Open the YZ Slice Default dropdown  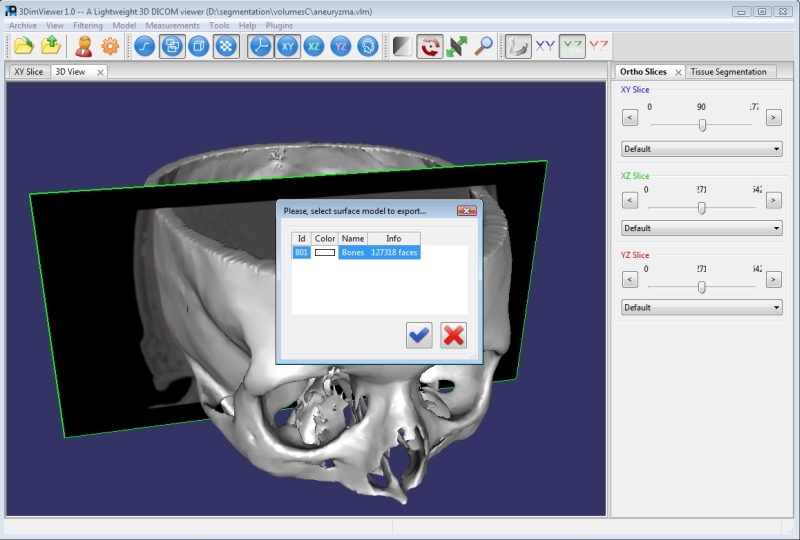[x=701, y=307]
